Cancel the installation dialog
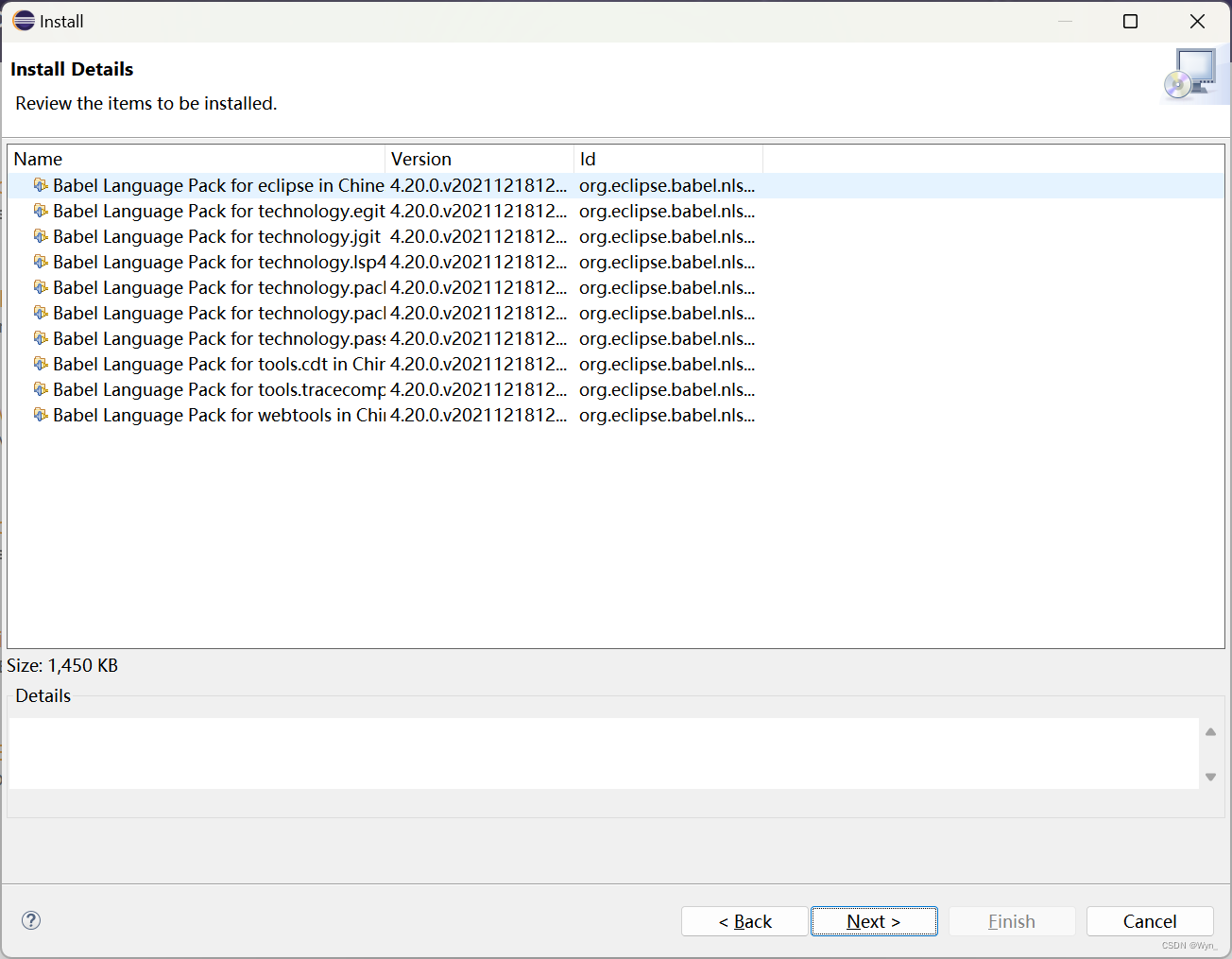Screen dimensions: 1232x959 pyautogui.click(x=1150, y=921)
